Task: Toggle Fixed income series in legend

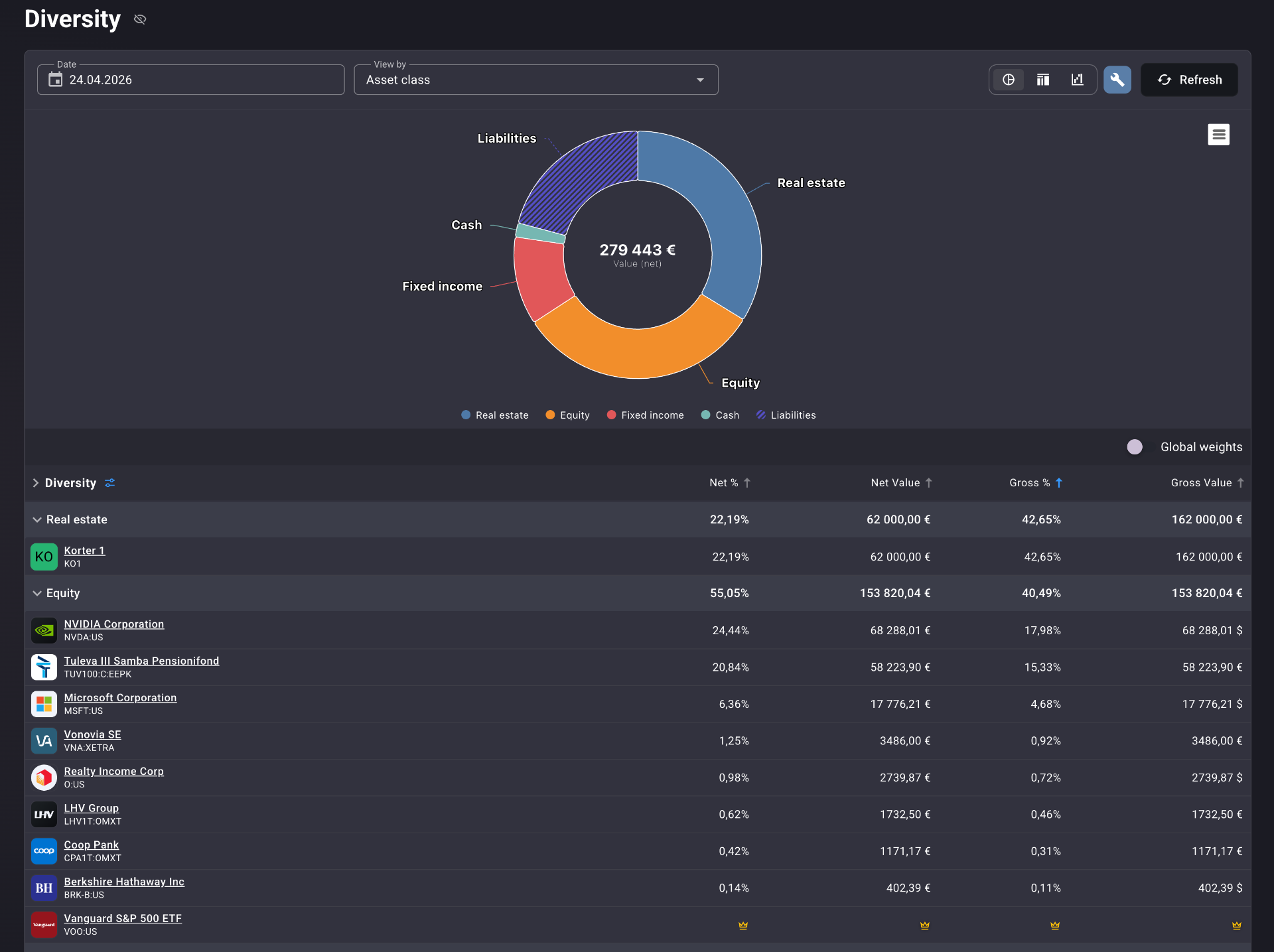Action: [x=645, y=415]
